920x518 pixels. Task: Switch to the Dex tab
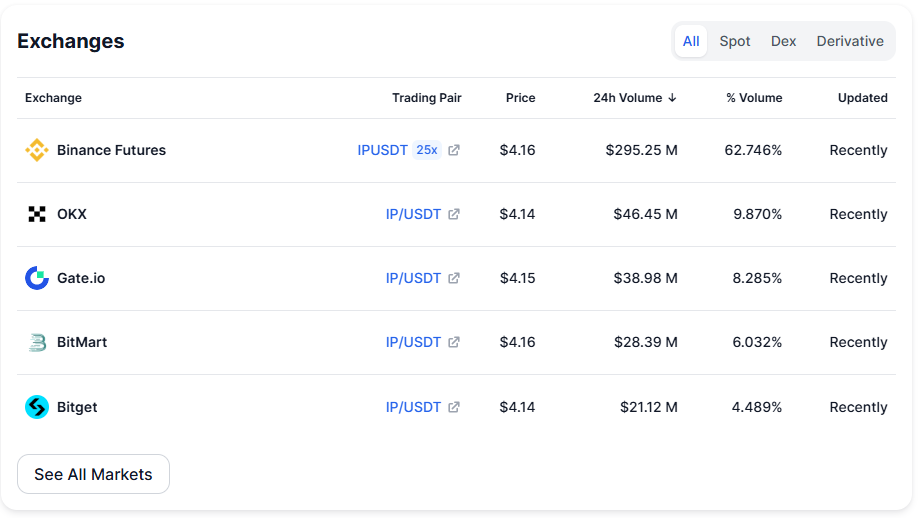click(783, 41)
